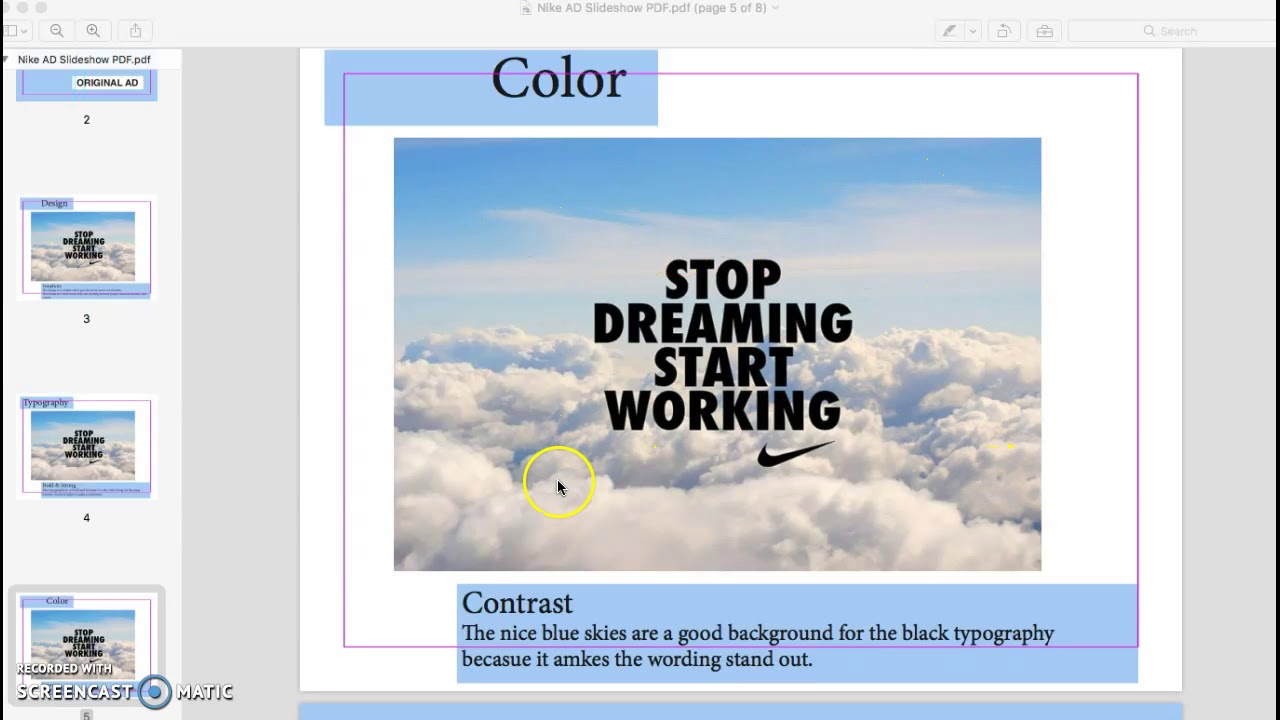Open the document title dropdown chevron
The height and width of the screenshot is (720, 1280).
coord(775,8)
